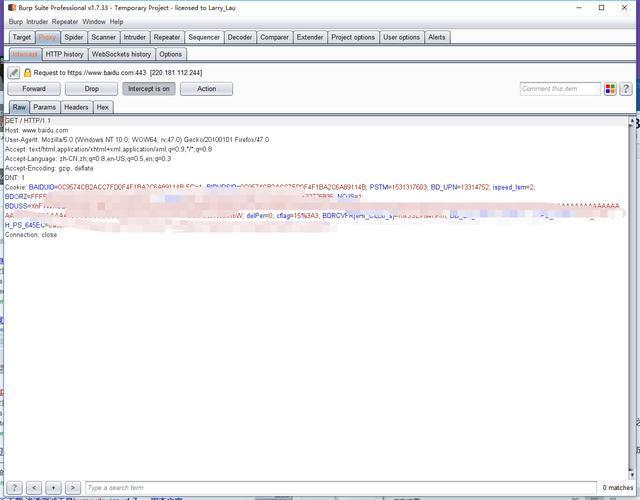
Task: Select the proxy Options sub-tab
Action: [x=171, y=54]
